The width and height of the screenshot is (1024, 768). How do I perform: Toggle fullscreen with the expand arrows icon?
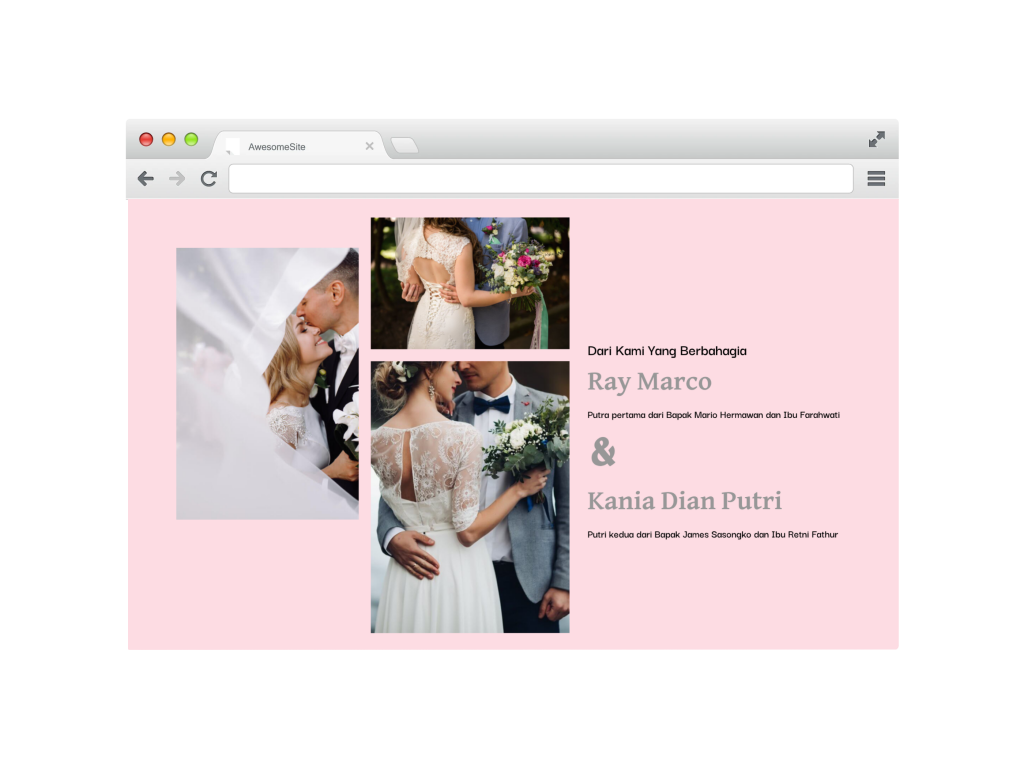point(876,139)
